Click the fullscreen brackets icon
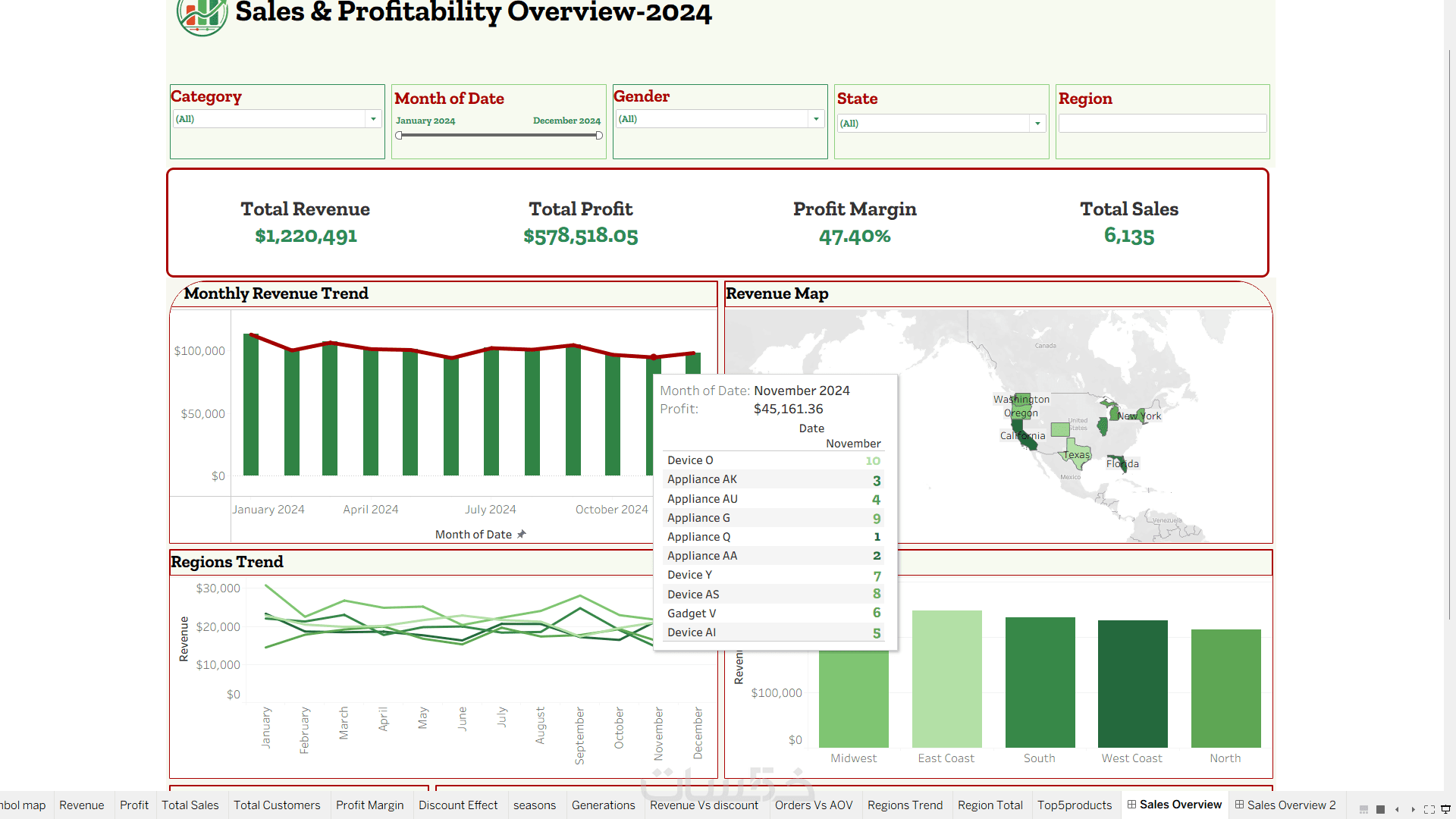Screen dimensions: 1456x819 1429,809
